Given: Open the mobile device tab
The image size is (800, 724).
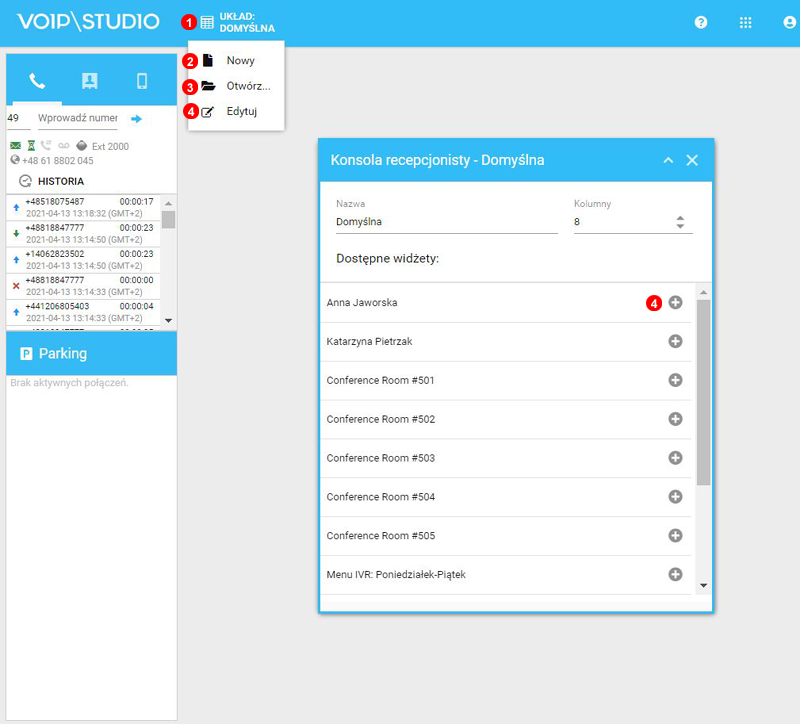Looking at the screenshot, I should tap(142, 81).
